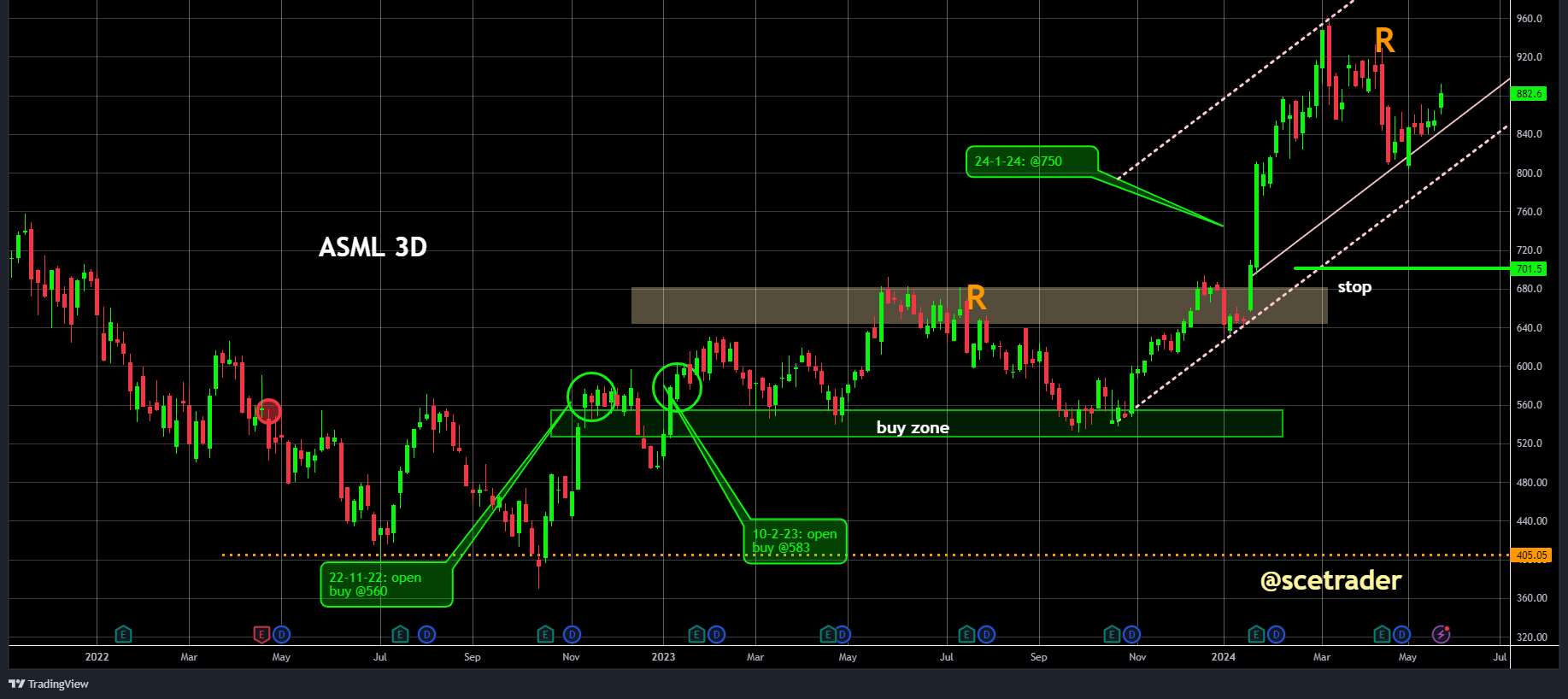Open the dividend marker in August 2022
This screenshot has width=1568, height=699.
[426, 634]
